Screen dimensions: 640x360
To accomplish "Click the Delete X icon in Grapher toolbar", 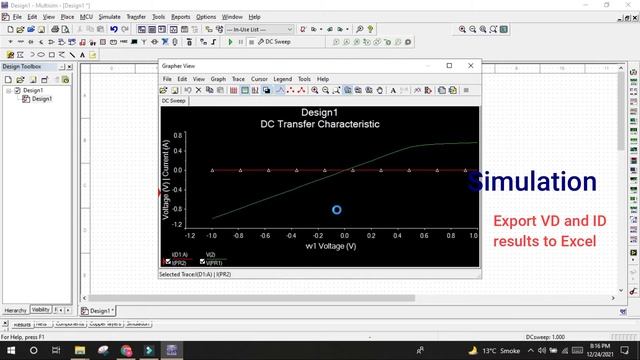I will click(198, 90).
